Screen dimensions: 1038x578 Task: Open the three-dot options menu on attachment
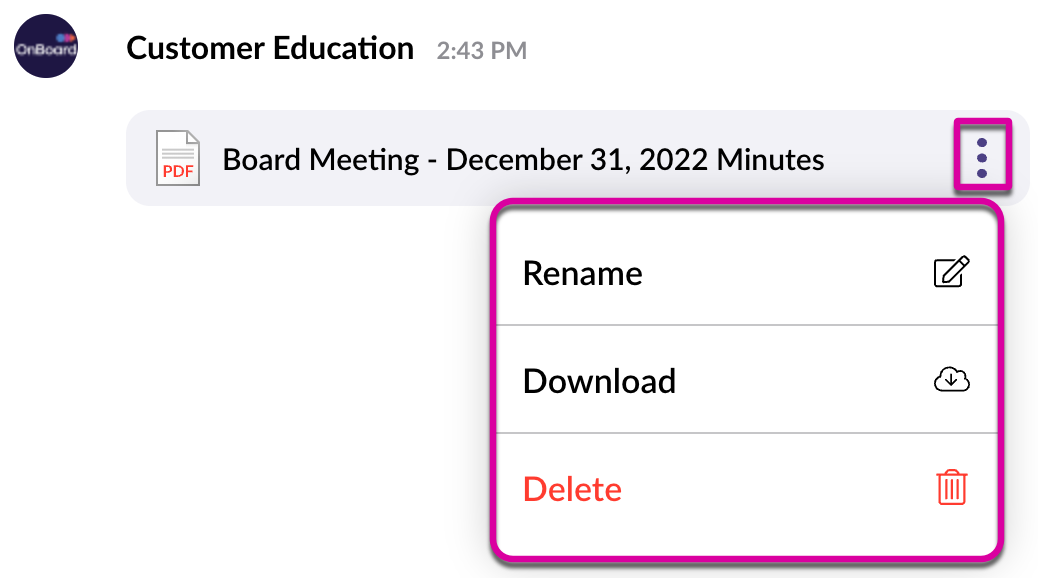(981, 158)
